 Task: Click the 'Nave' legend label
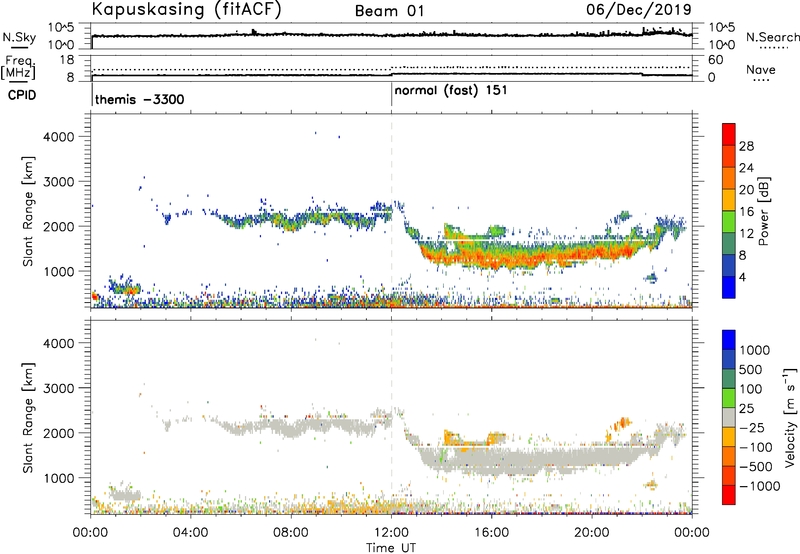click(761, 69)
